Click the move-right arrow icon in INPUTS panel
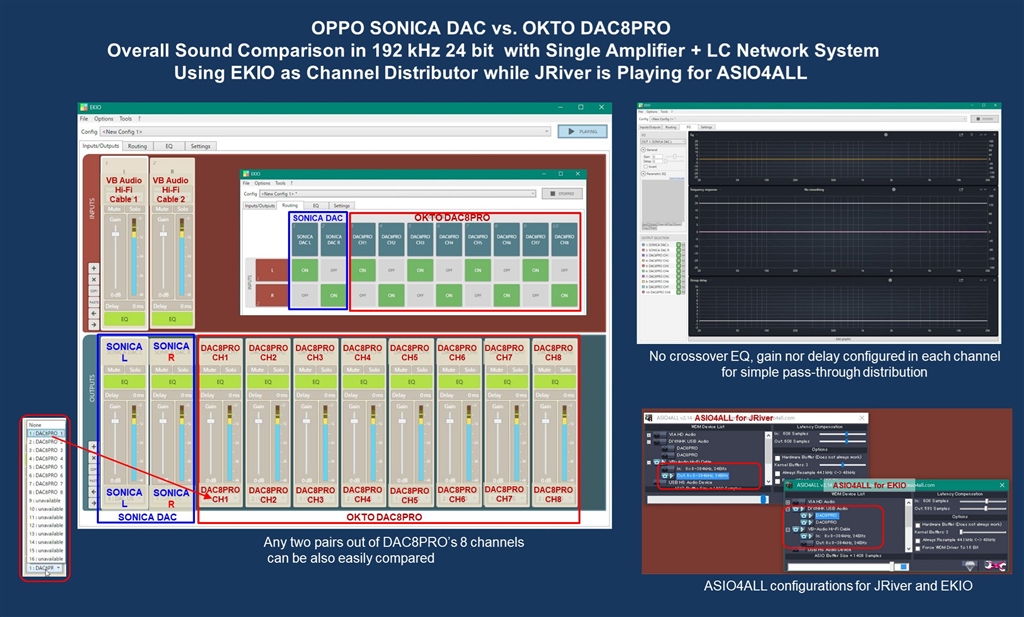 tap(93, 324)
